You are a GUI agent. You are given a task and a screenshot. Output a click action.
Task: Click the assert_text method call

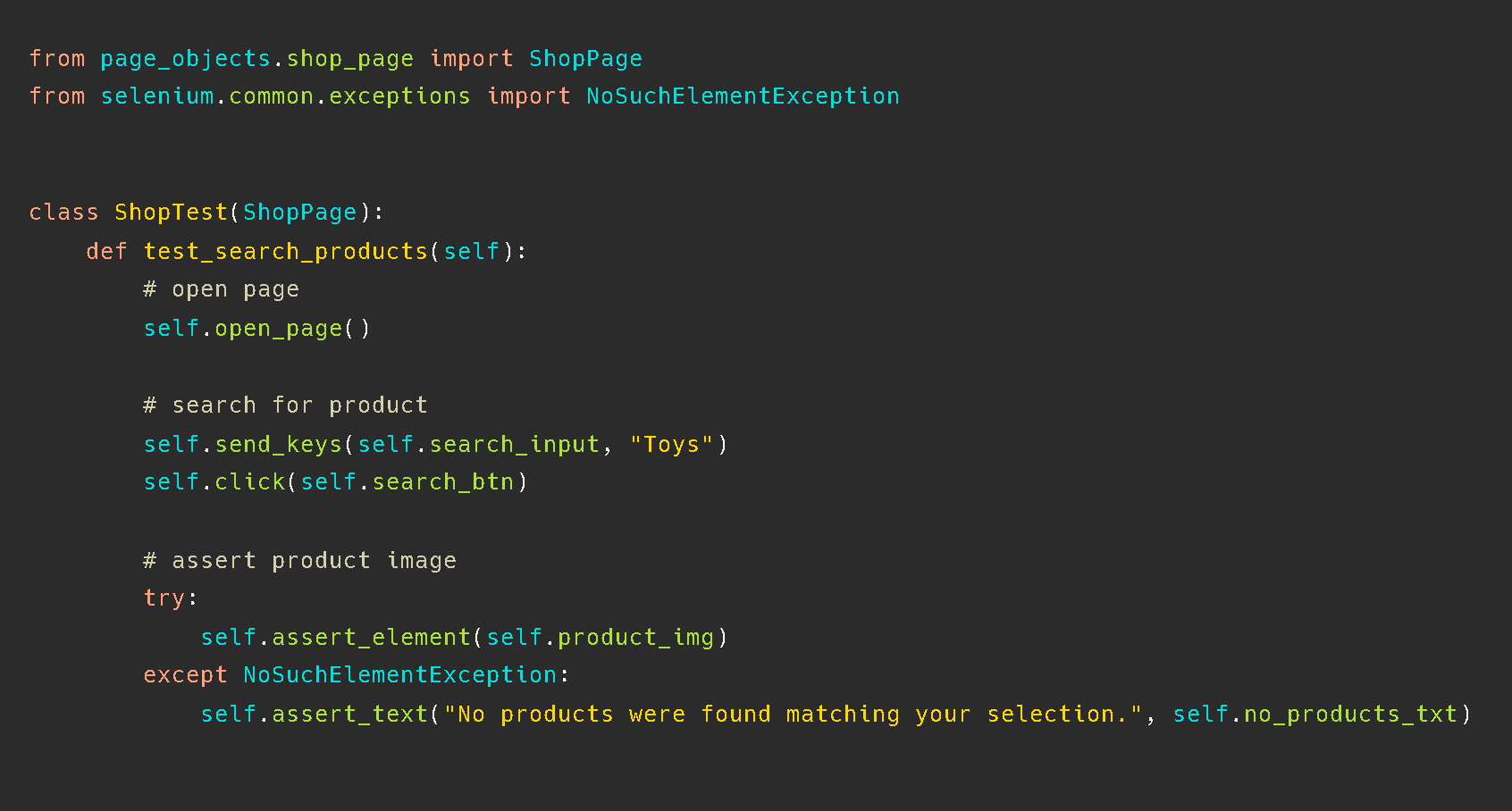[x=349, y=715]
